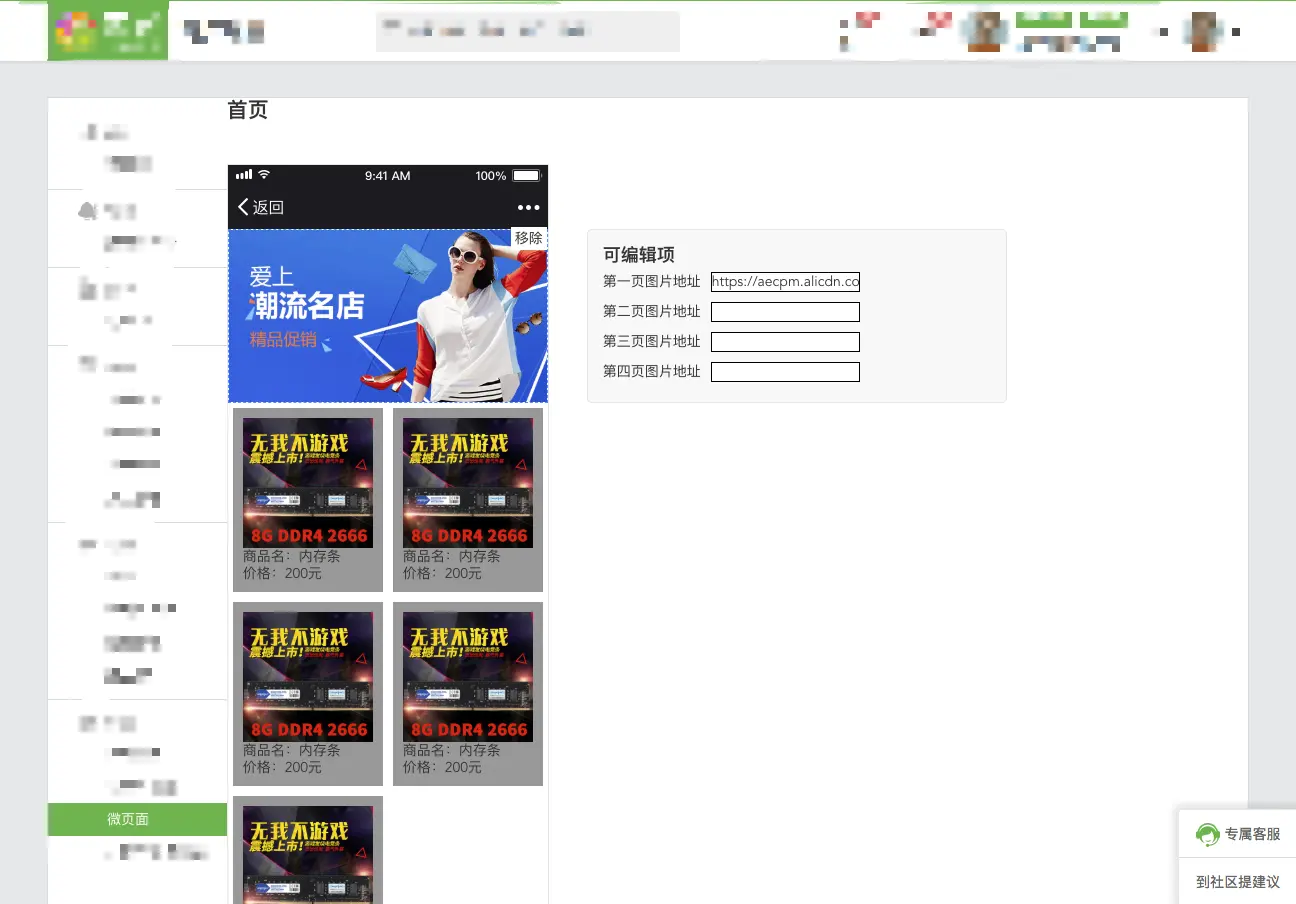Click the 首页 page title

(x=248, y=110)
